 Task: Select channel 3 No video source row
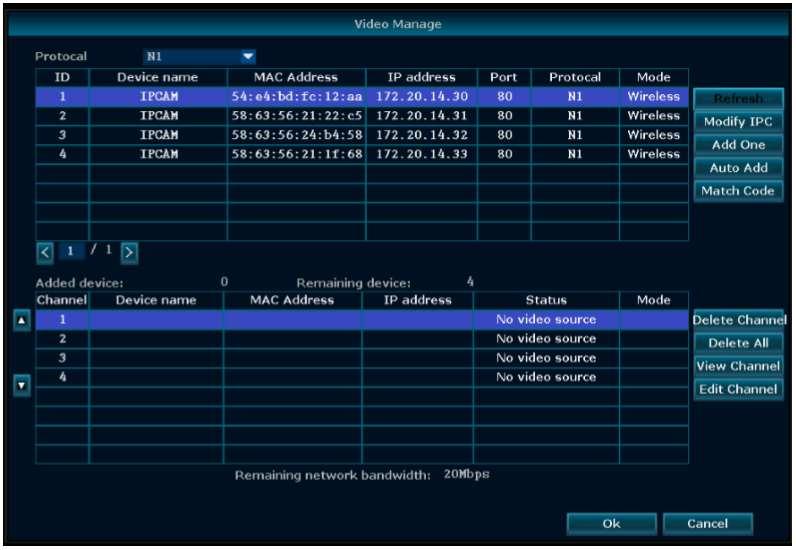(362, 358)
